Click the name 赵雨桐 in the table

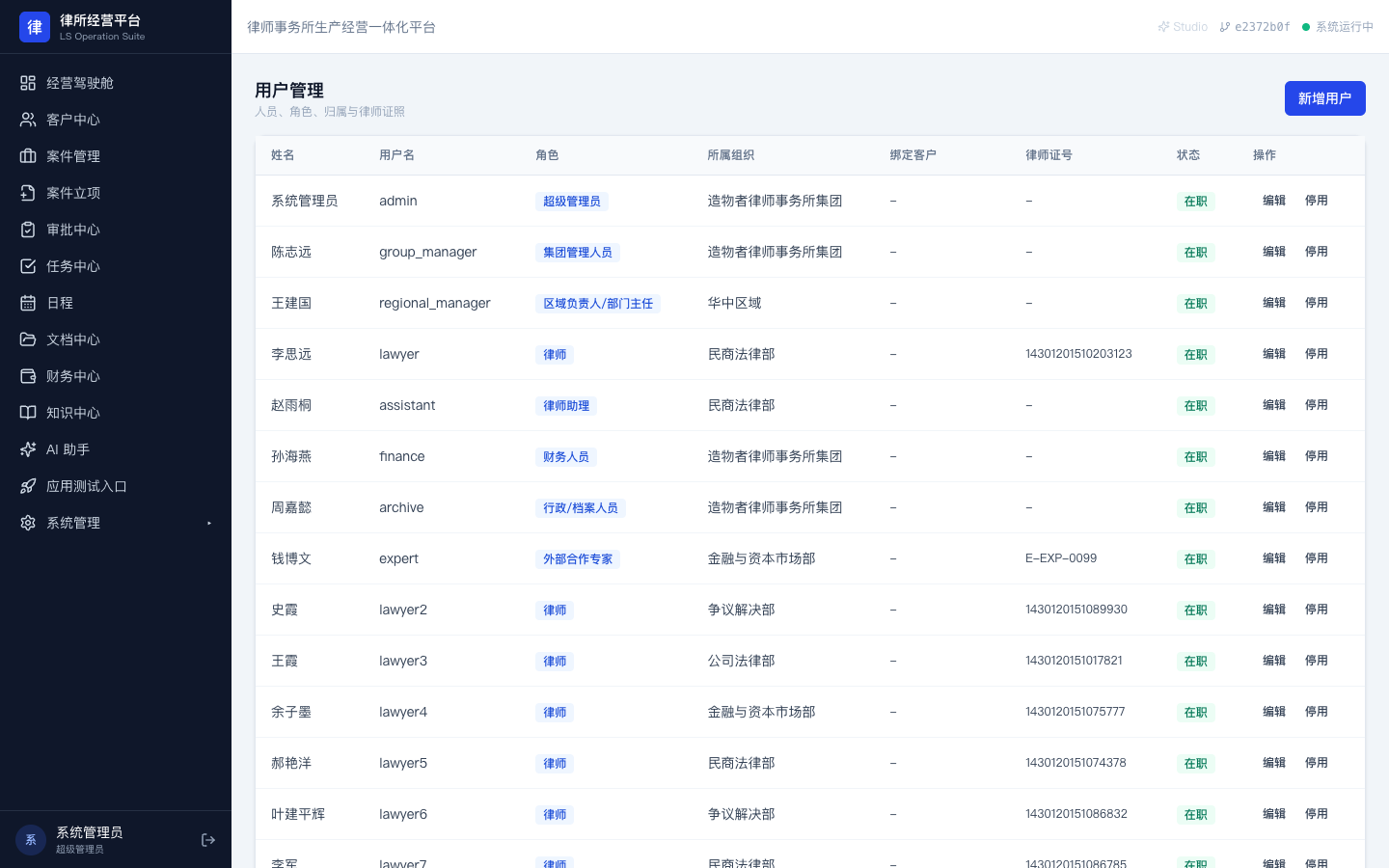(x=291, y=405)
